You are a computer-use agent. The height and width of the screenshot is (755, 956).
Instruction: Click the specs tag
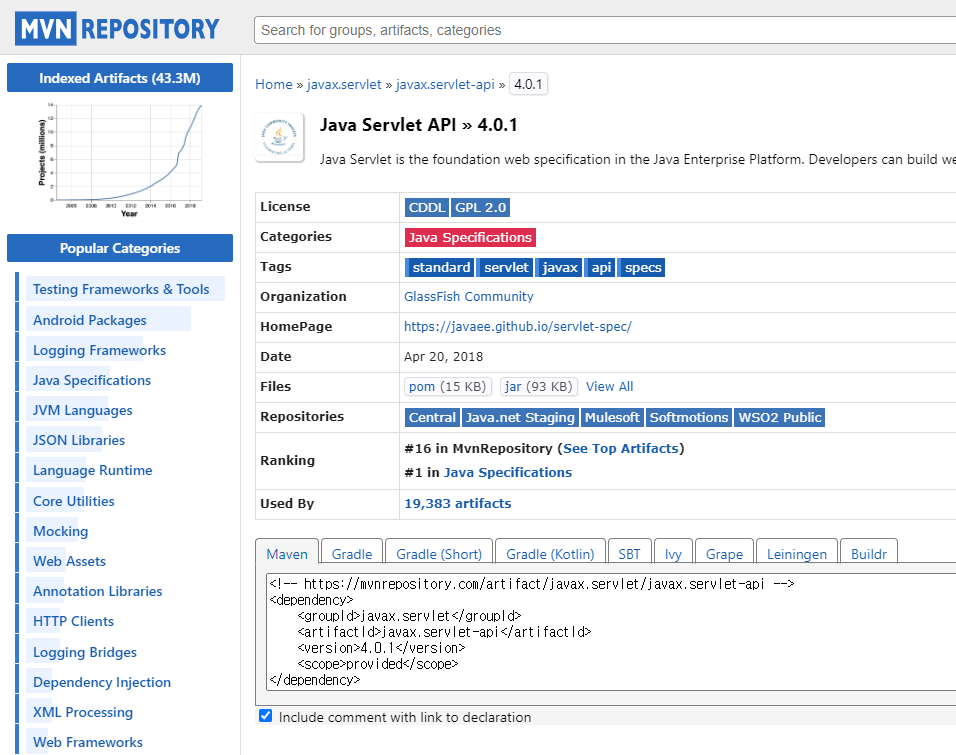click(643, 267)
